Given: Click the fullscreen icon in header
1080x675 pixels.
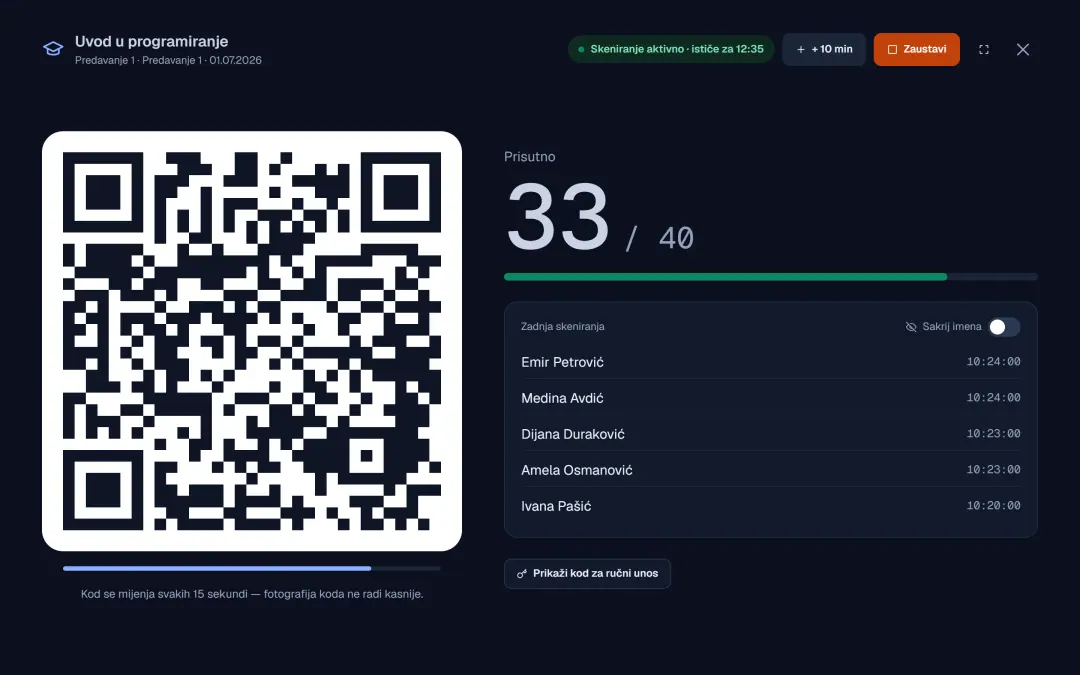Looking at the screenshot, I should tap(984, 50).
